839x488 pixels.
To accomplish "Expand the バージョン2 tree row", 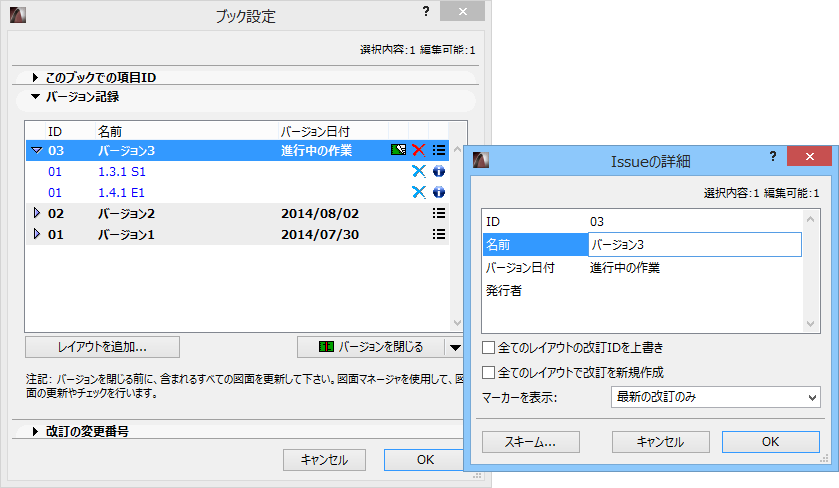I will (36, 213).
